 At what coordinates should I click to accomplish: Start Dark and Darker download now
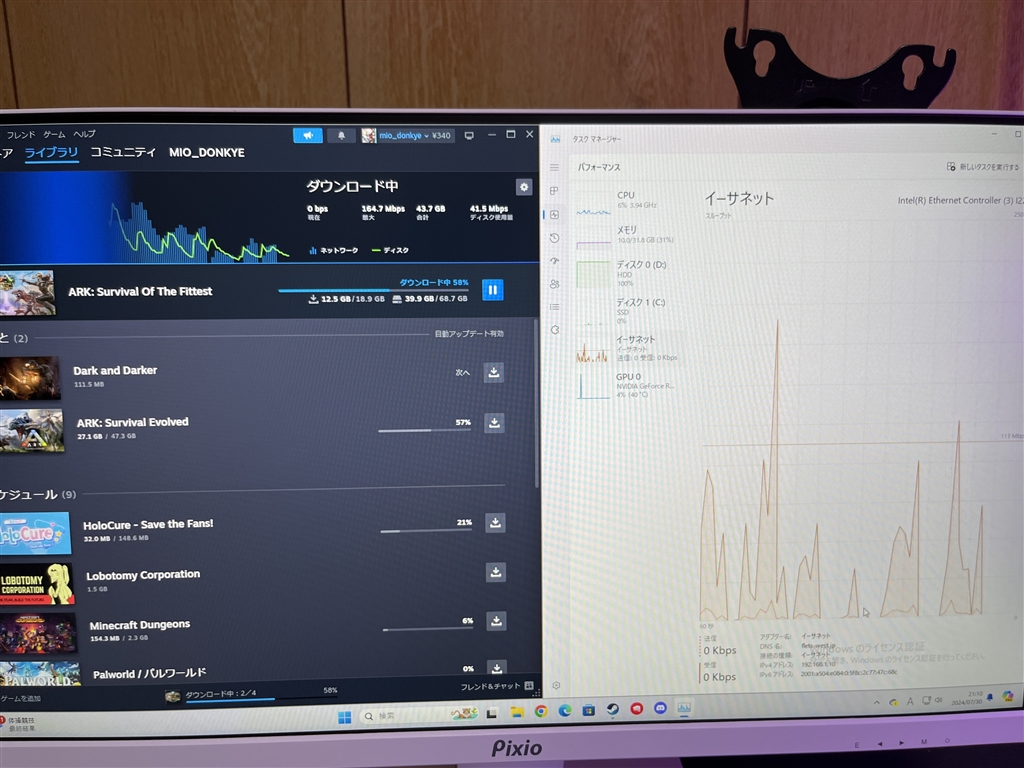(494, 372)
